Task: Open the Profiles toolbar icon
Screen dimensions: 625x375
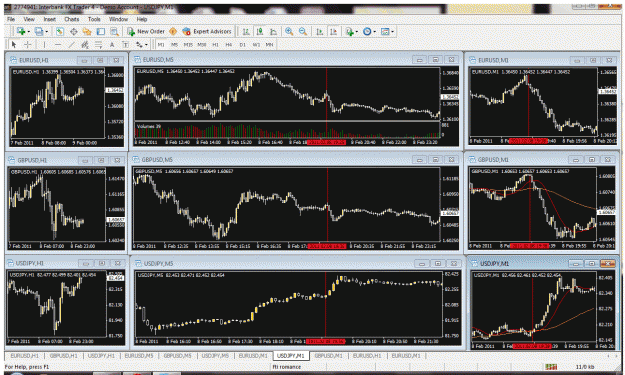Action: 39,31
